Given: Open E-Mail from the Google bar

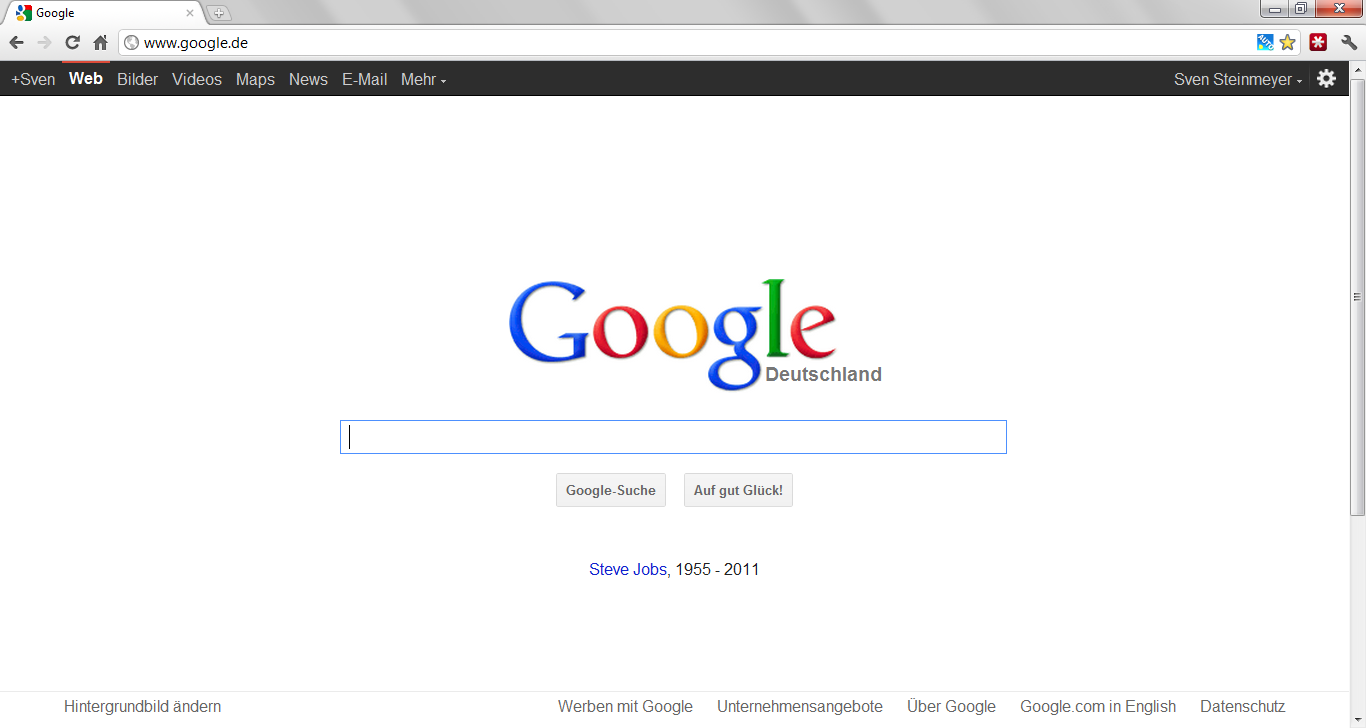Looking at the screenshot, I should pos(364,79).
